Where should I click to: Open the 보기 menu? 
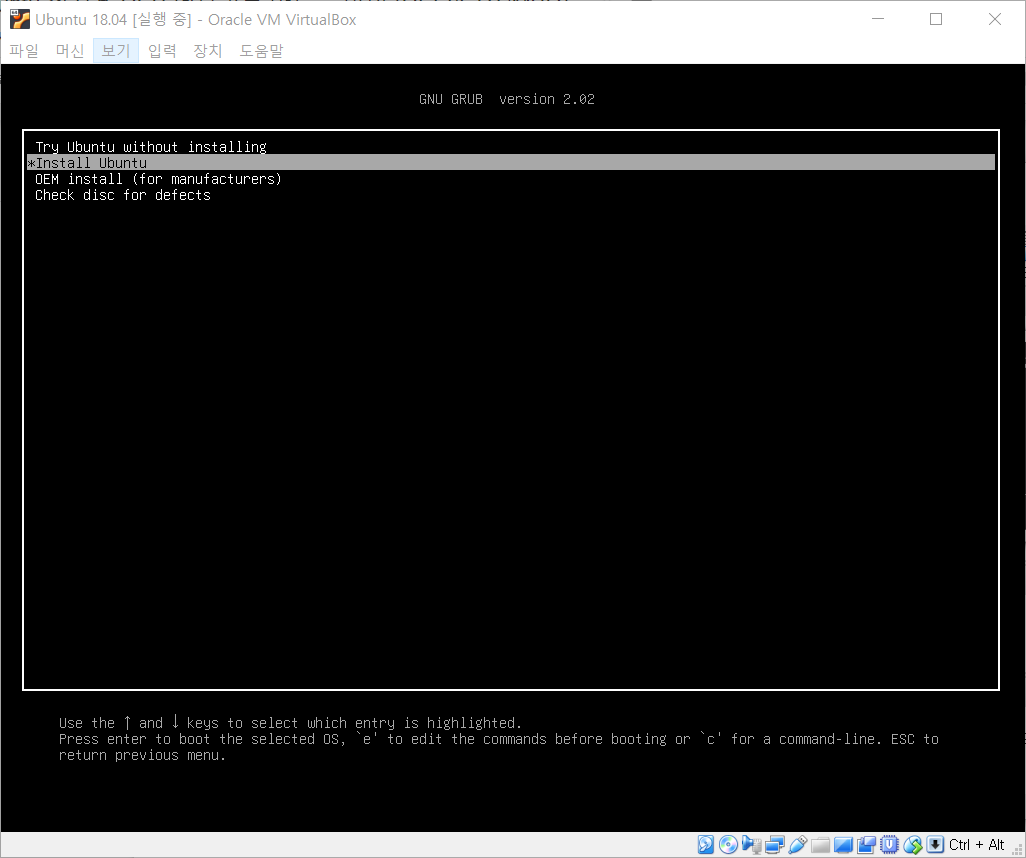pyautogui.click(x=116, y=50)
